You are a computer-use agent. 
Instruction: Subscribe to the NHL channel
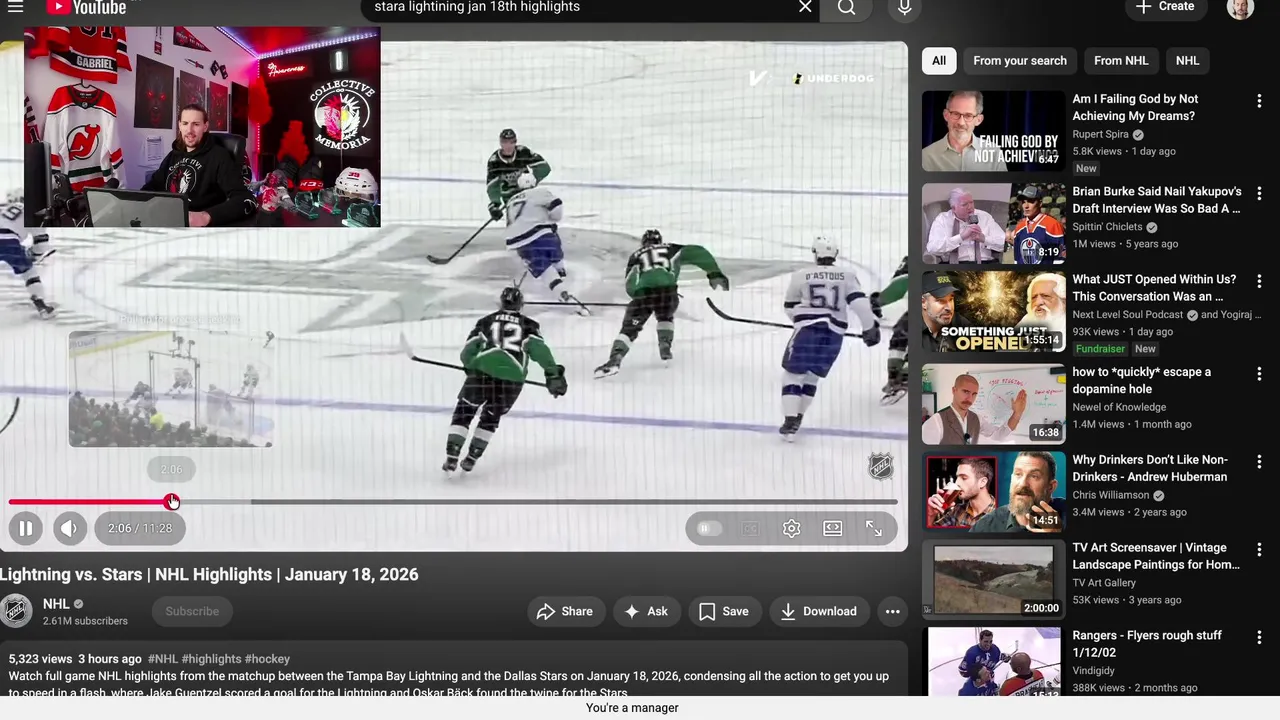point(192,611)
